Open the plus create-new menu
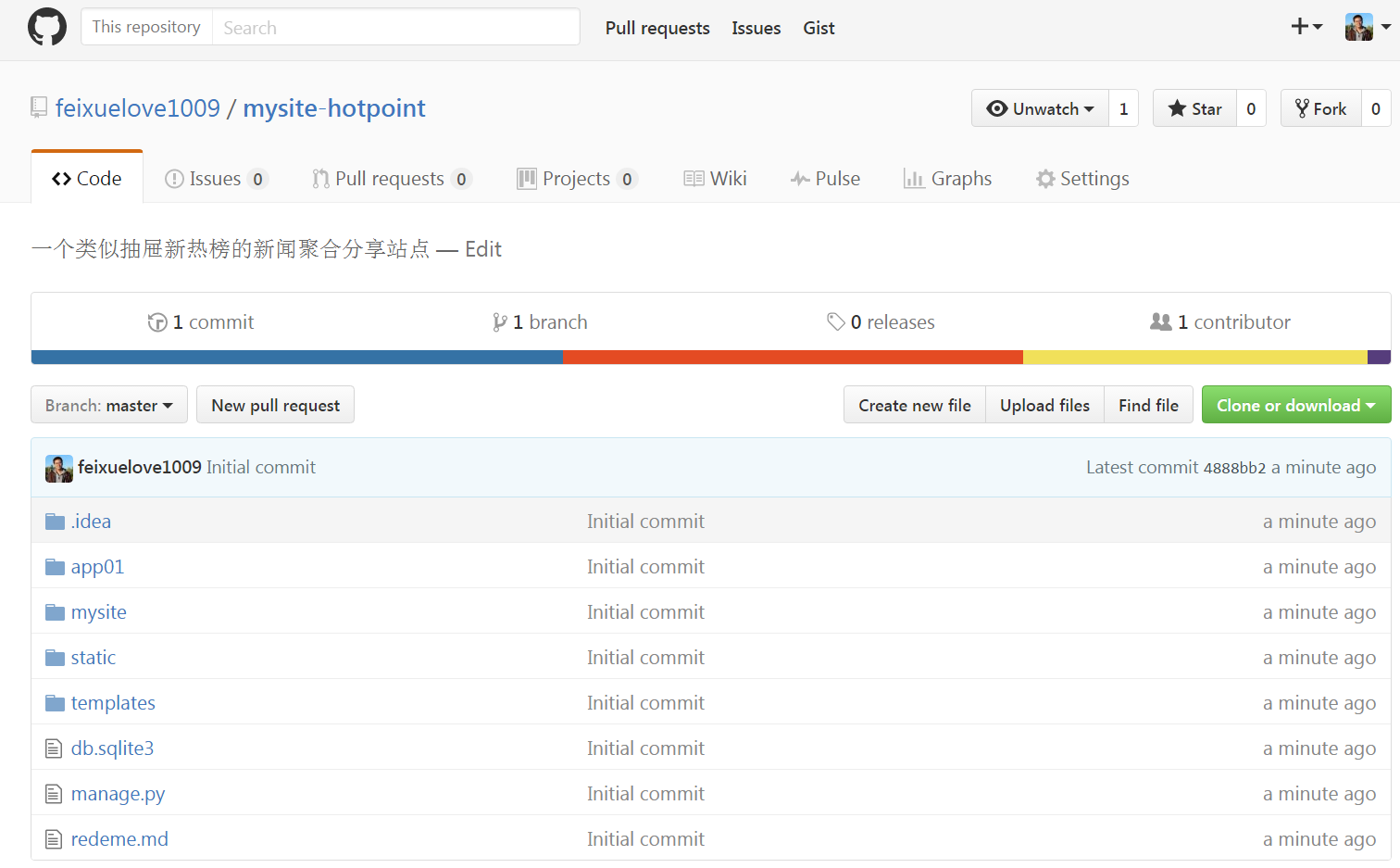 pyautogui.click(x=1306, y=27)
